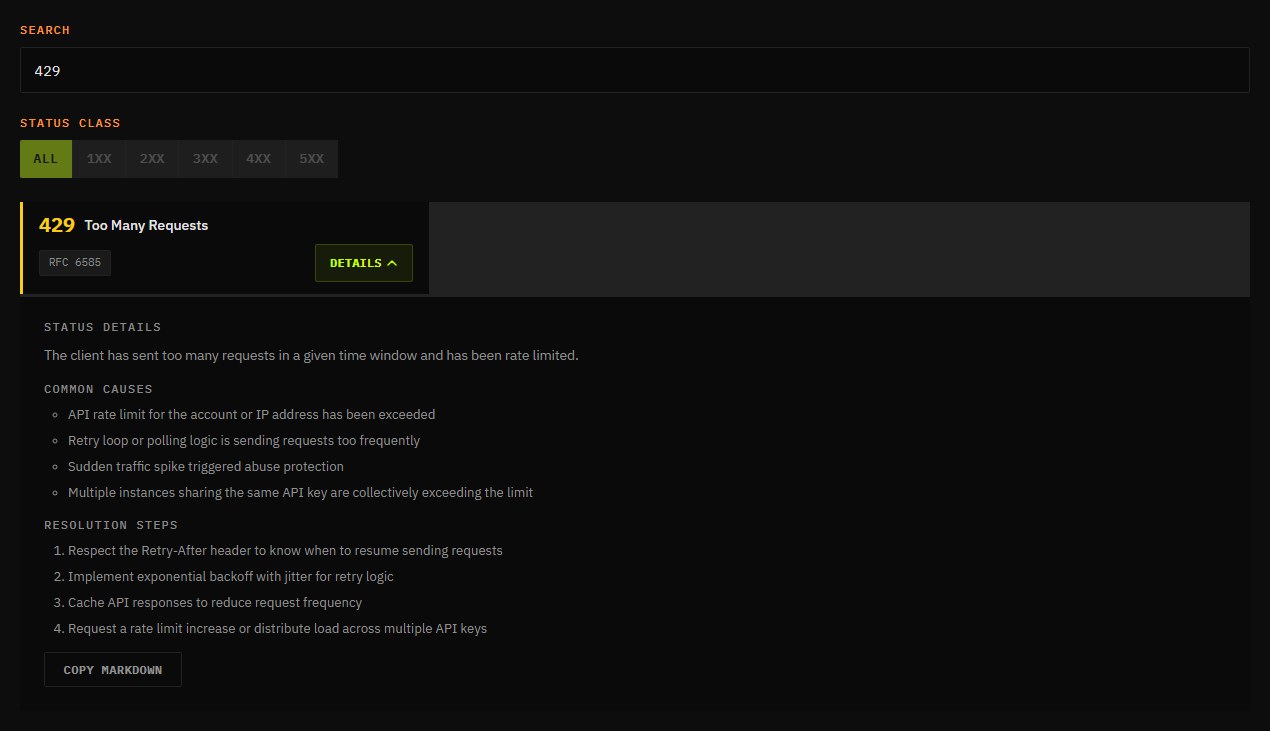Click the RFC 6585 badge

75,263
